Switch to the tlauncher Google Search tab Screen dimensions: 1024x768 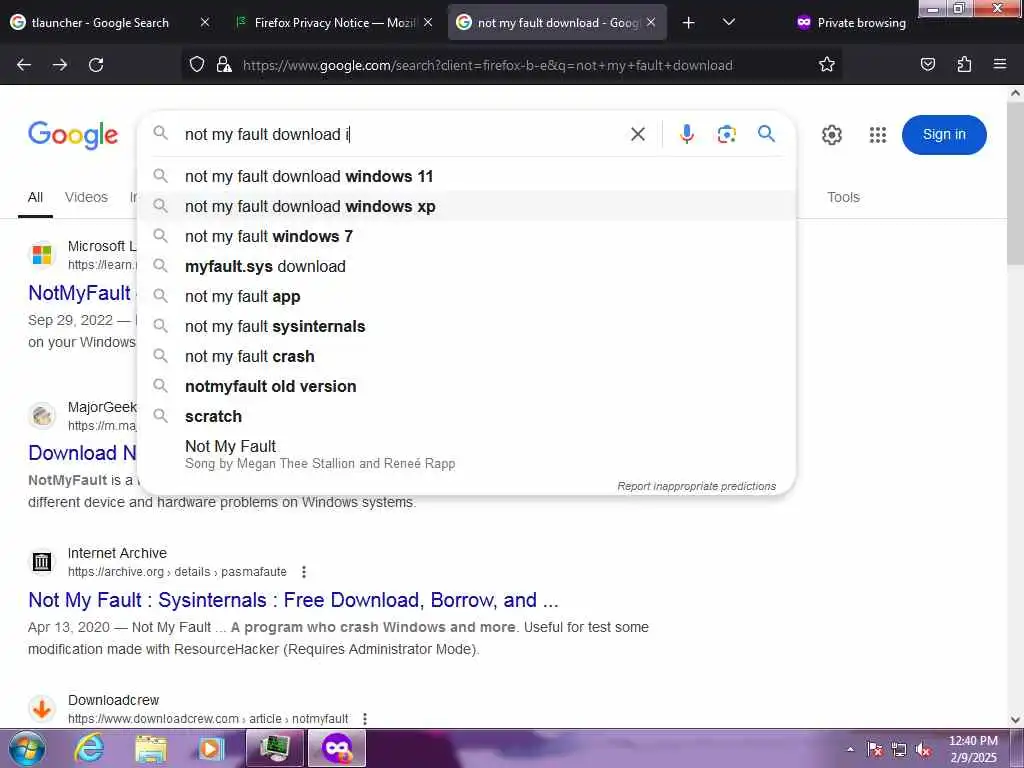pyautogui.click(x=101, y=23)
